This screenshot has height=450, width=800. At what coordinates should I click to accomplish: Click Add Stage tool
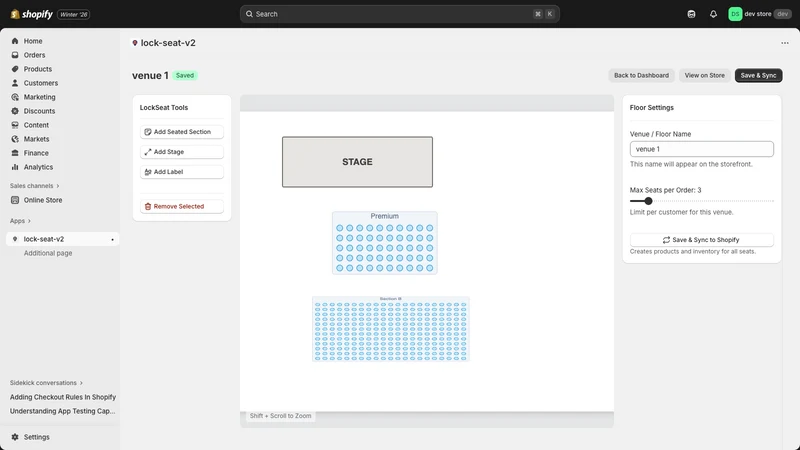coord(182,152)
